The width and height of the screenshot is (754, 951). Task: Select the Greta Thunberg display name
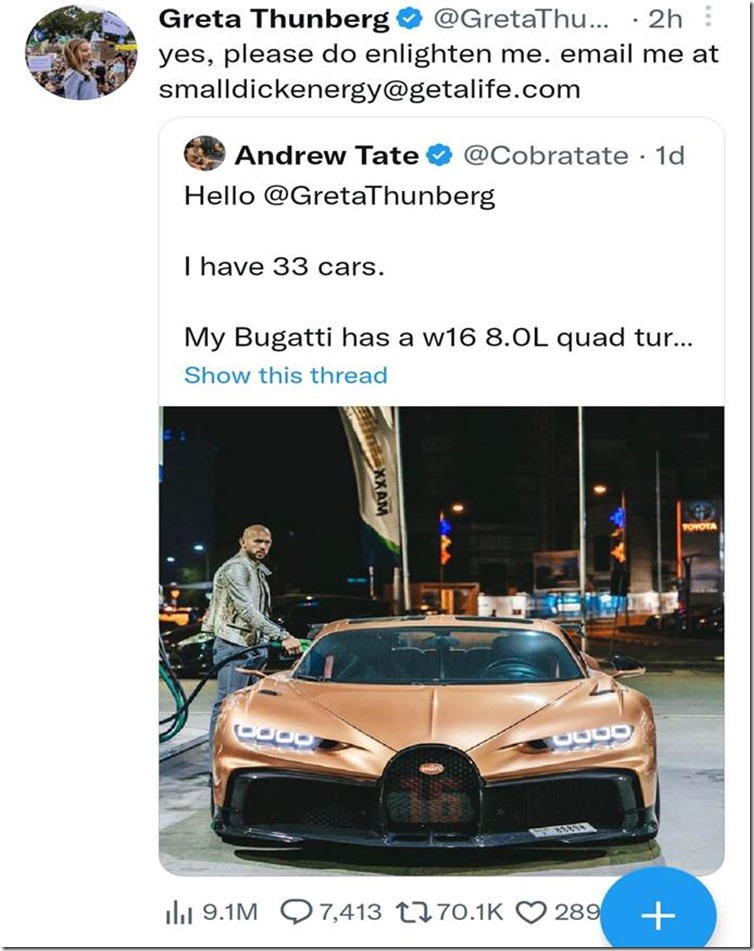pyautogui.click(x=274, y=20)
